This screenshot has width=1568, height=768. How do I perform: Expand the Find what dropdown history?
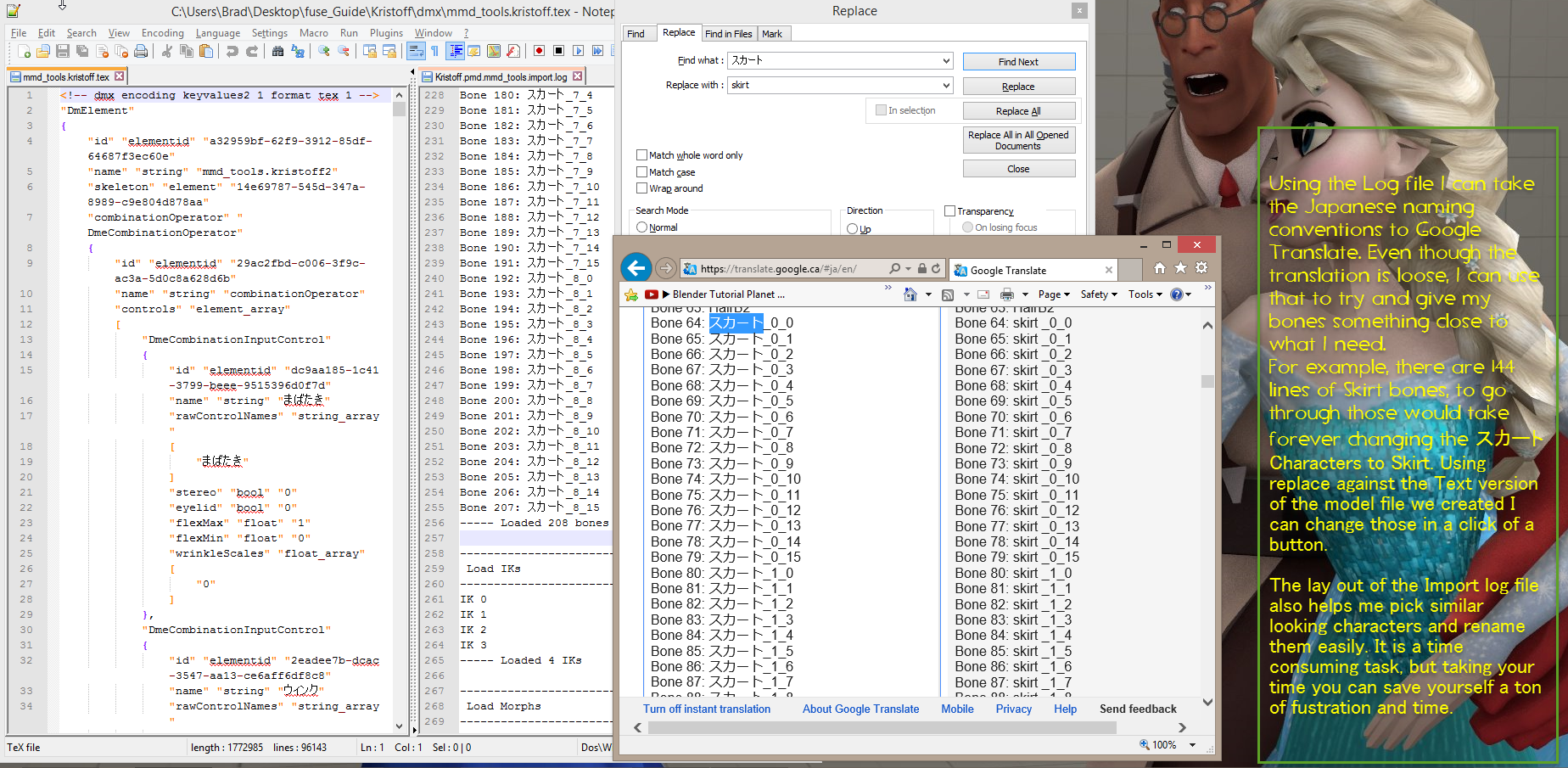pos(946,61)
